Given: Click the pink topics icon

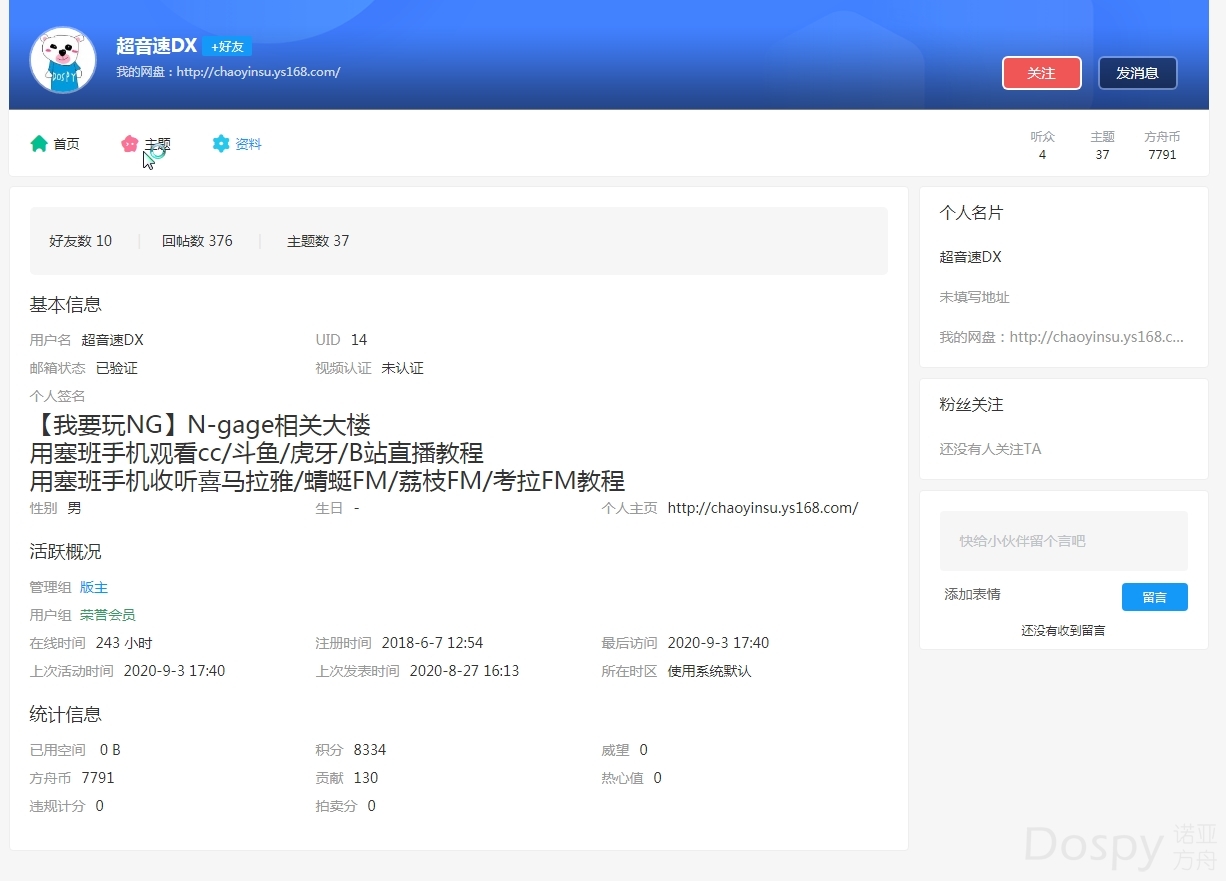Looking at the screenshot, I should tap(129, 144).
